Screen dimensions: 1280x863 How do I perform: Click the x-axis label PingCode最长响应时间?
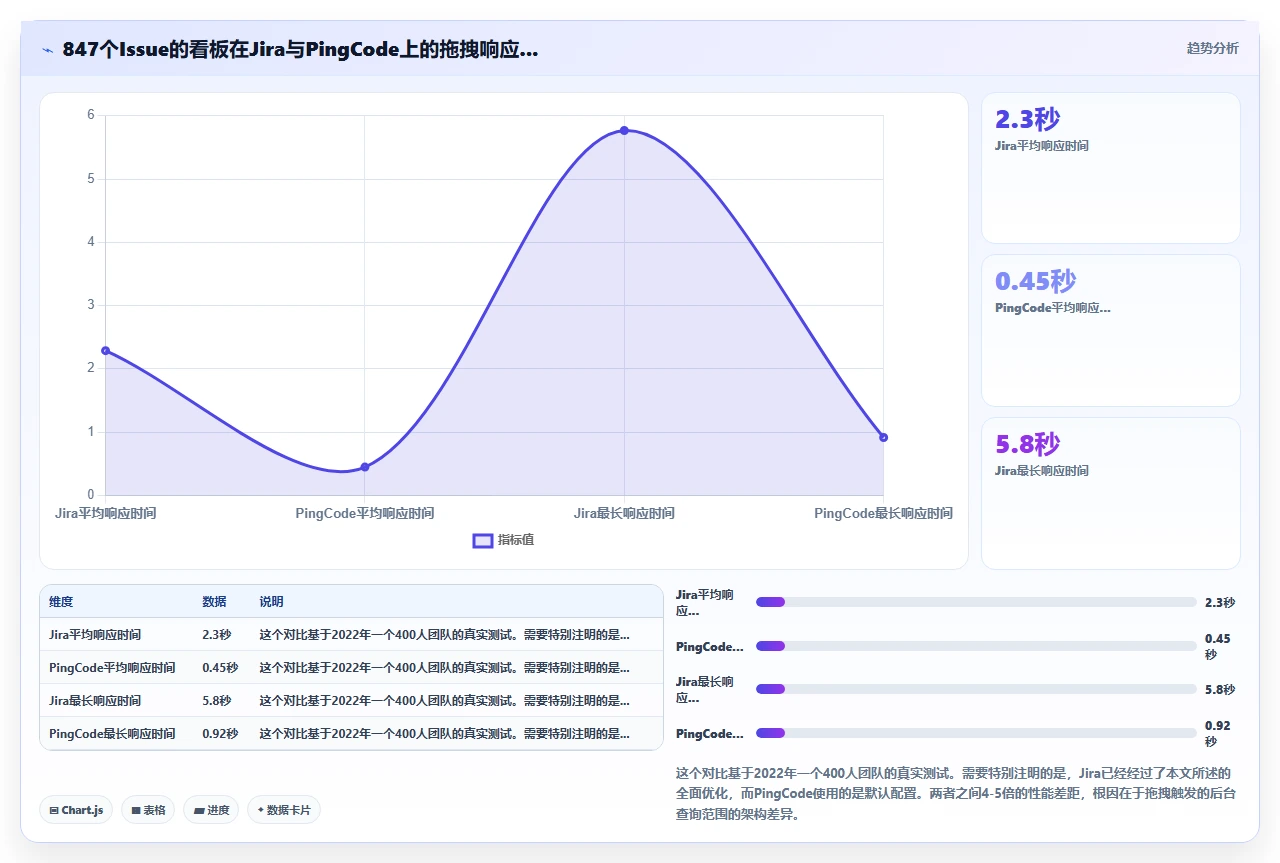pyautogui.click(x=883, y=513)
